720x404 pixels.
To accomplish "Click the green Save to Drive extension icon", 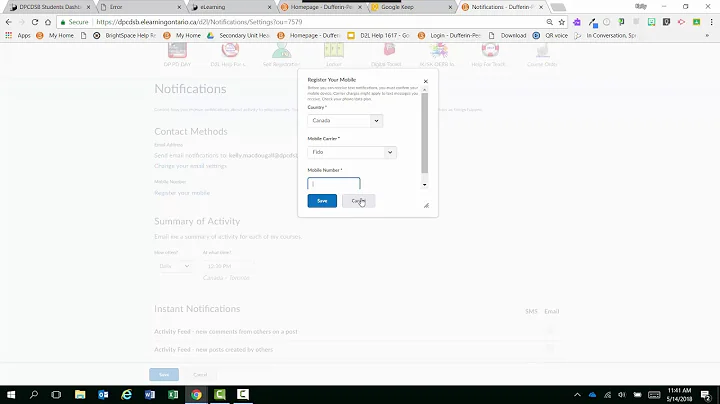I will [697, 22].
